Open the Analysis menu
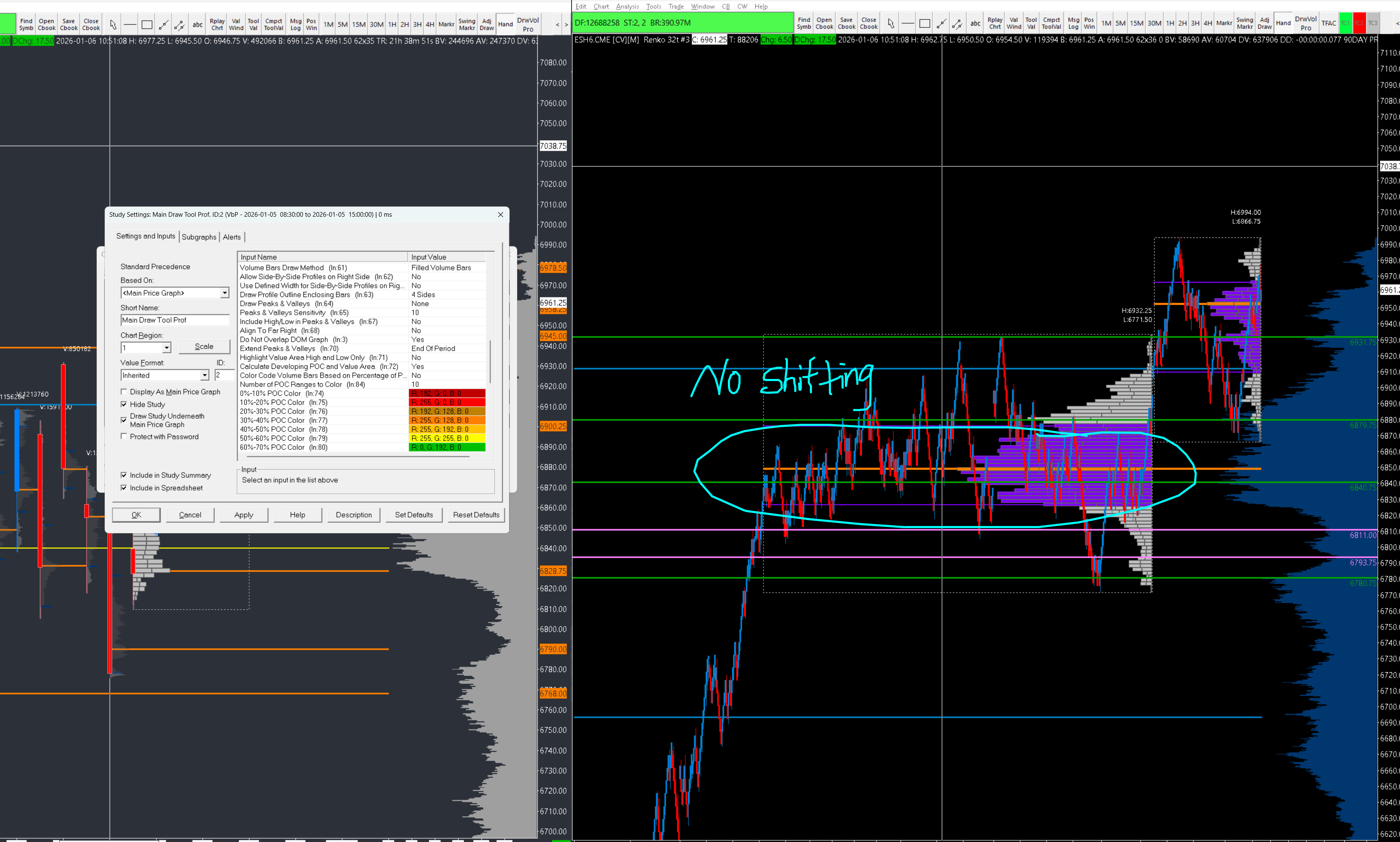1400x842 pixels. (627, 6)
